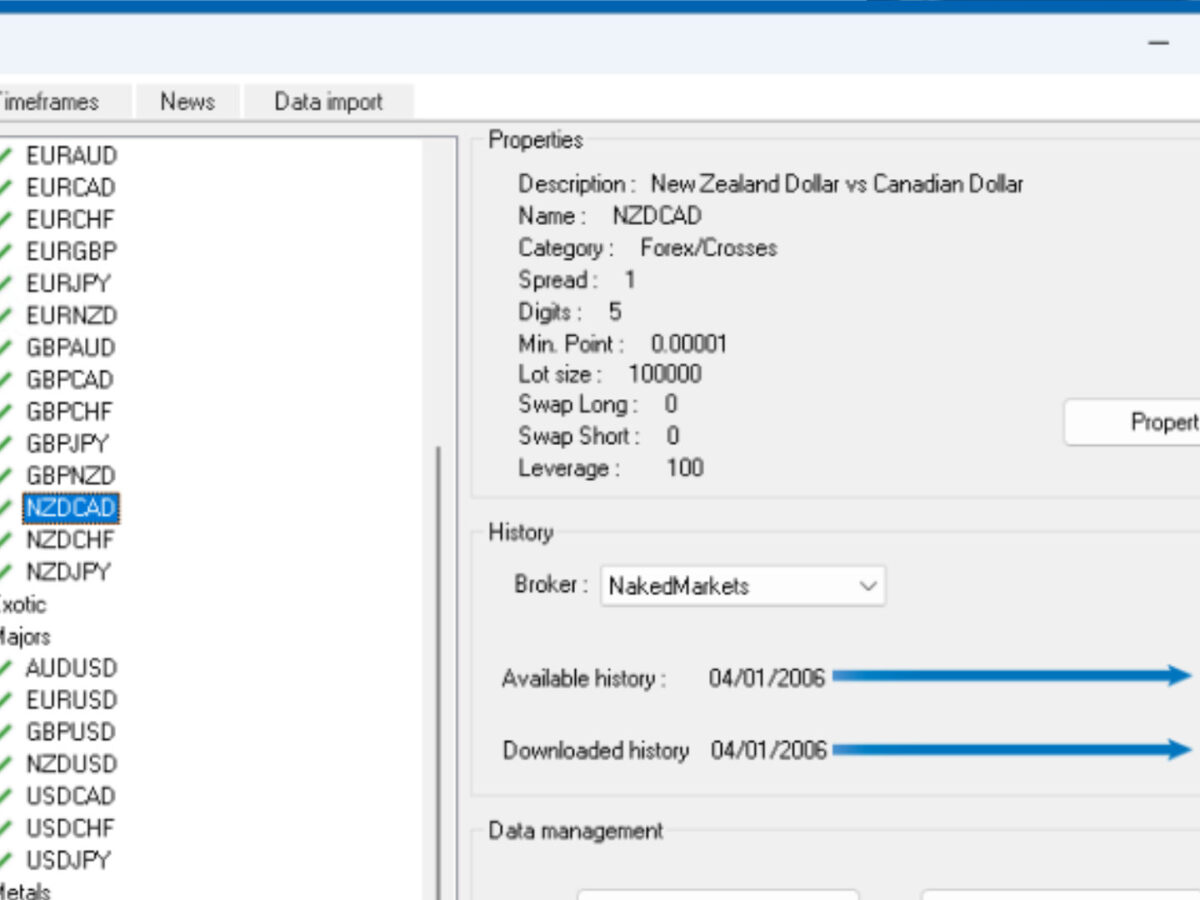1200x900 pixels.
Task: Toggle the enabled check for EURCHF
Action: (x=8, y=220)
